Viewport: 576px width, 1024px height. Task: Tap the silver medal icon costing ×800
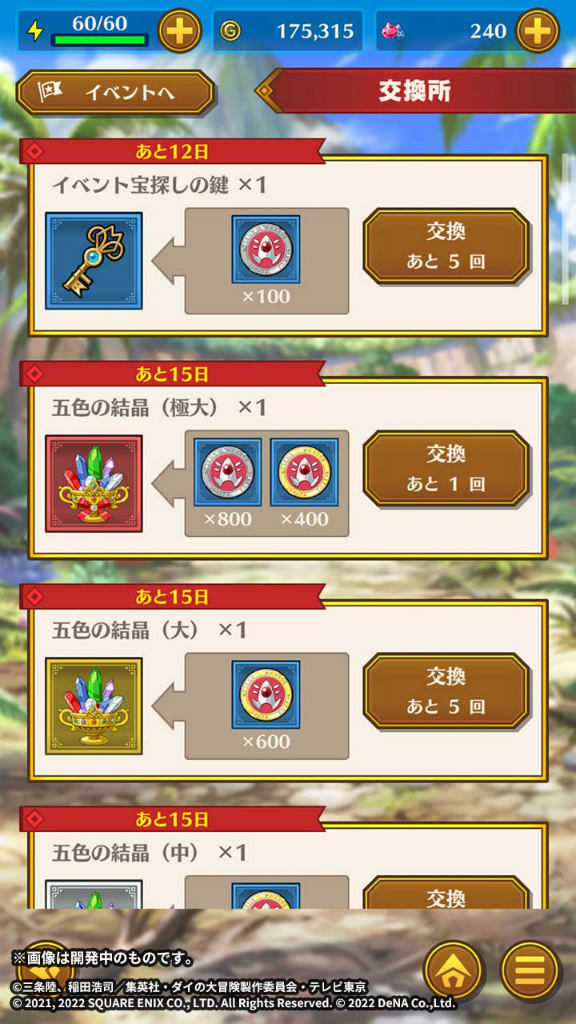click(228, 472)
